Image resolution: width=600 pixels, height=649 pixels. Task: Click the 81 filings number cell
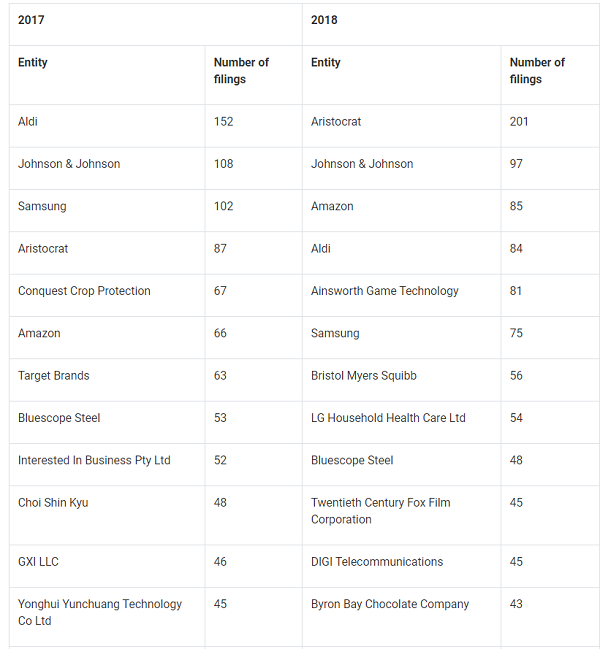tap(517, 291)
